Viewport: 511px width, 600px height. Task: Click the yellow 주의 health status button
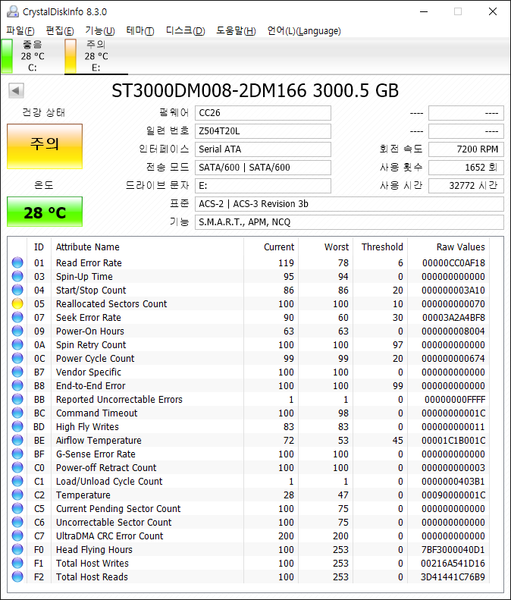[45, 146]
